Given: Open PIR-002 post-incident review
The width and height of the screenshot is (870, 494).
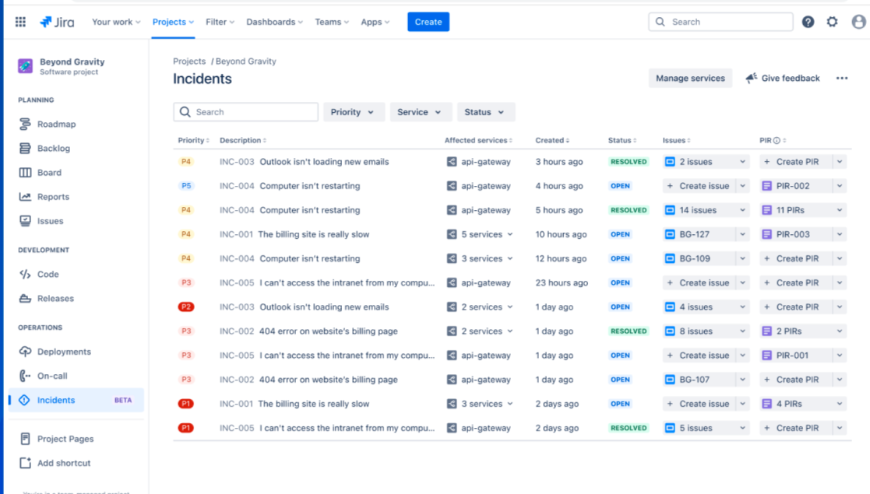Looking at the screenshot, I should pos(792,186).
